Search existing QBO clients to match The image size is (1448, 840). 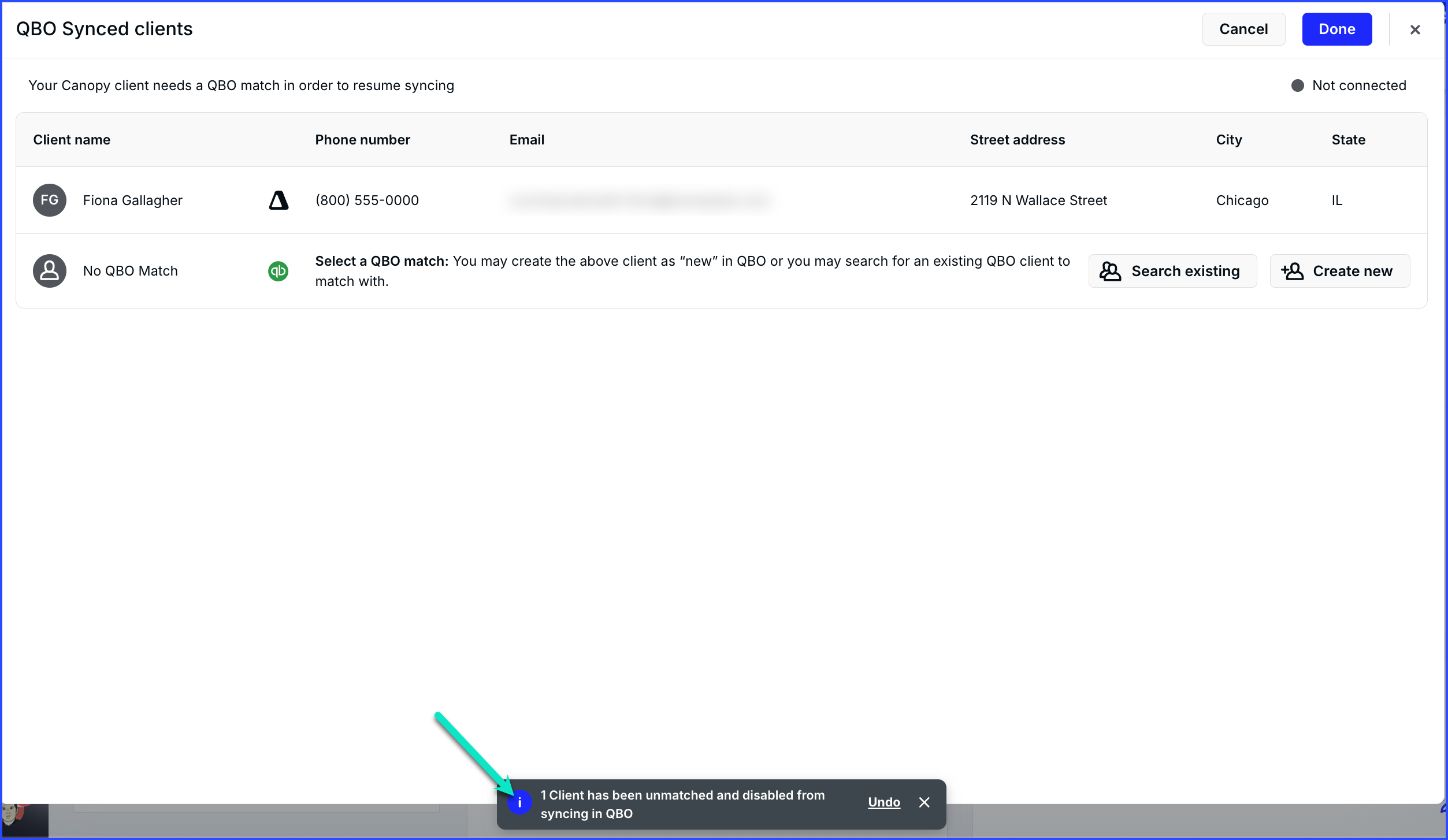(1172, 271)
